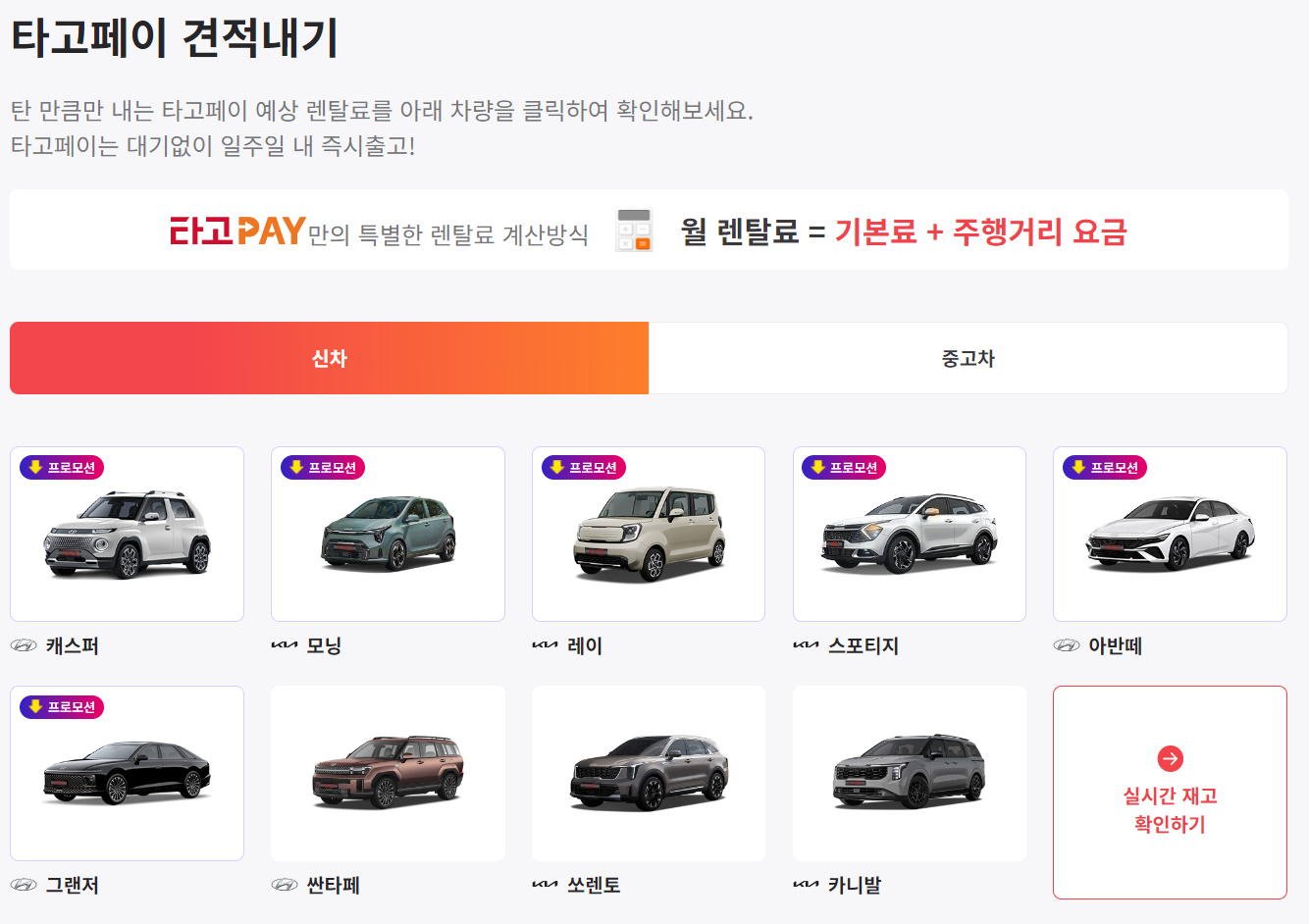Viewport: 1309px width, 924px height.
Task: Select the black 그랜저 sedan image
Action: [127, 773]
